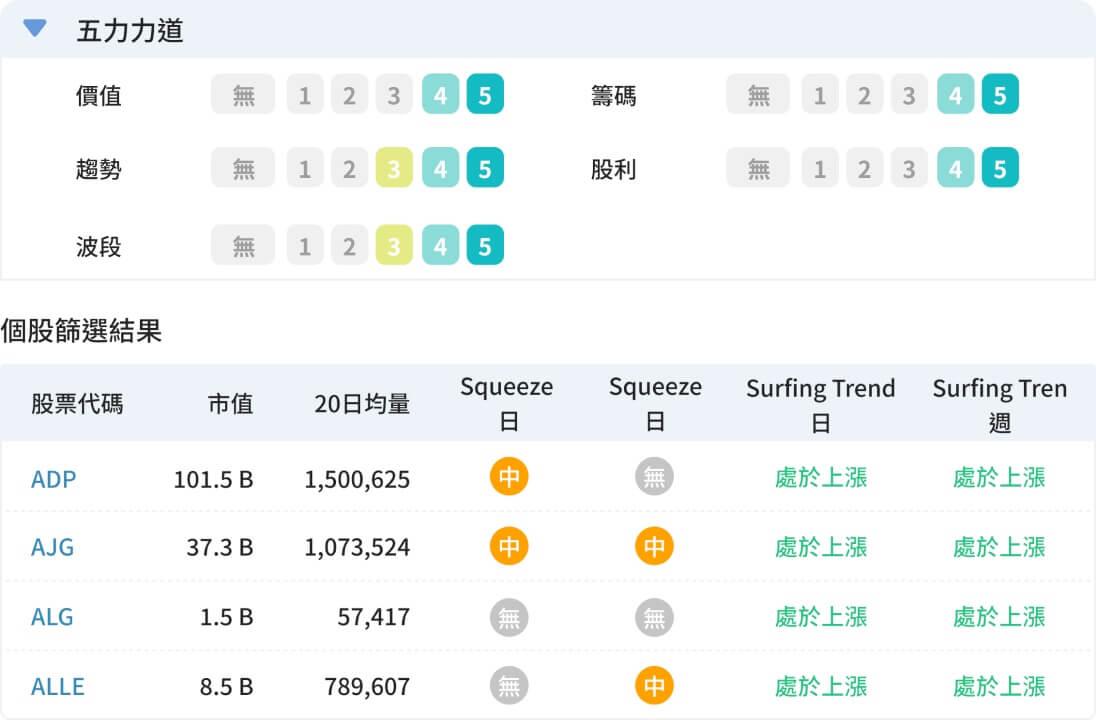The width and height of the screenshot is (1096, 720).
Task: Sort by 市值 column header
Action: [230, 404]
